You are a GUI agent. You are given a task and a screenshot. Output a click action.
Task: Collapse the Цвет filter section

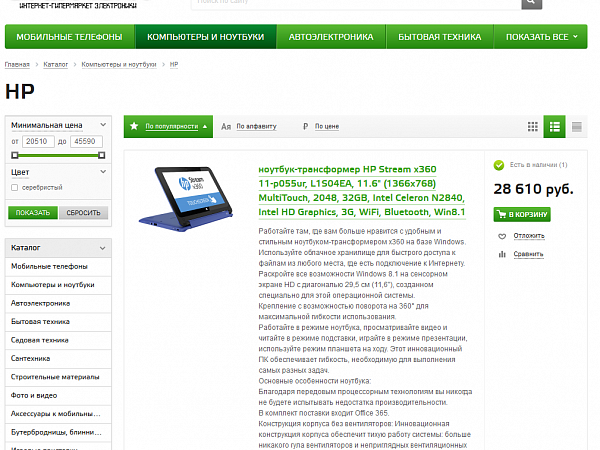[x=103, y=172]
